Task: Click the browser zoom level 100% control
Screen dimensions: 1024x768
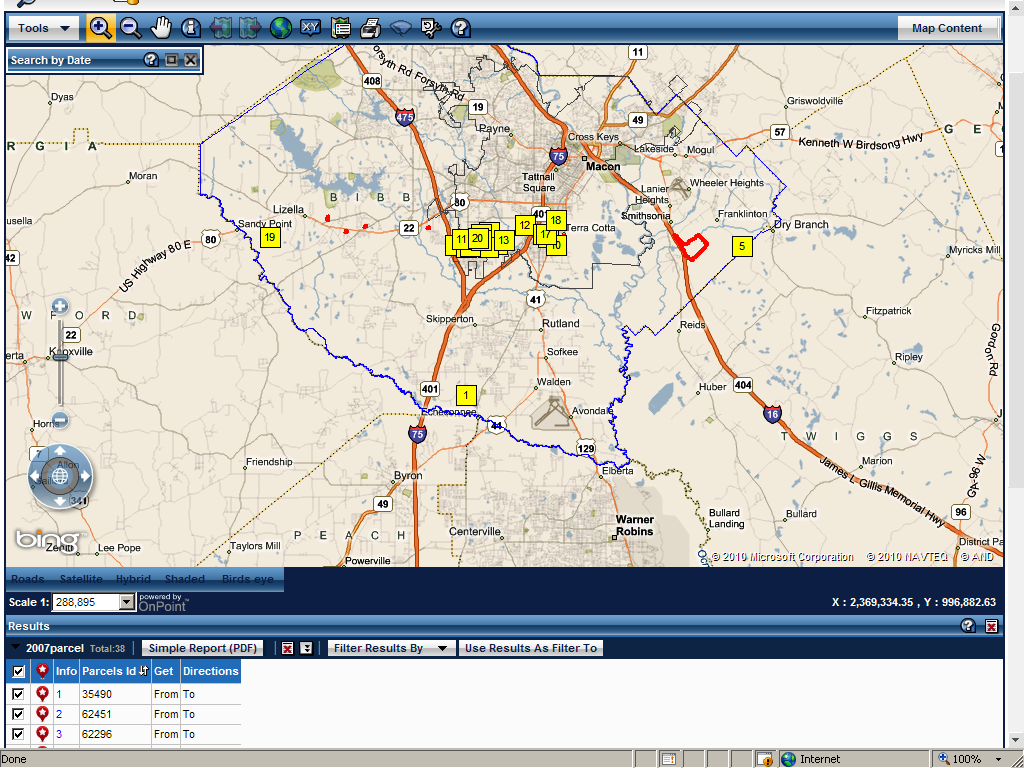Action: (968, 759)
